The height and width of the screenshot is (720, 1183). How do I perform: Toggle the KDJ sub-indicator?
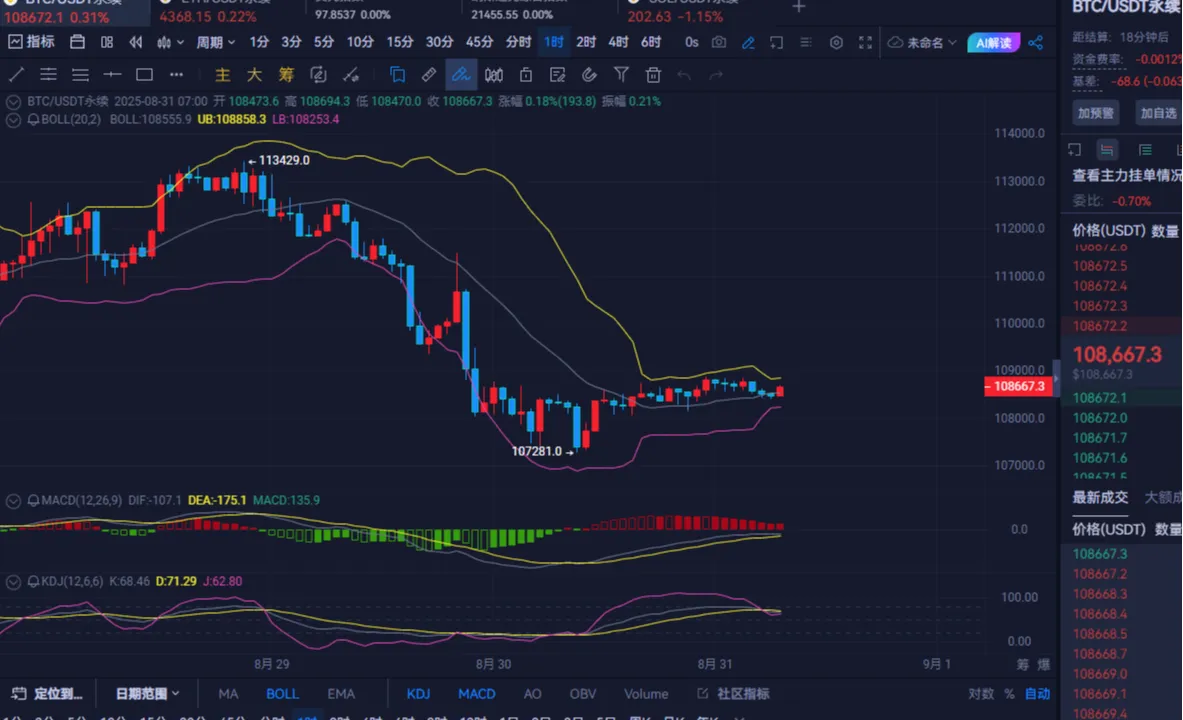pos(419,694)
